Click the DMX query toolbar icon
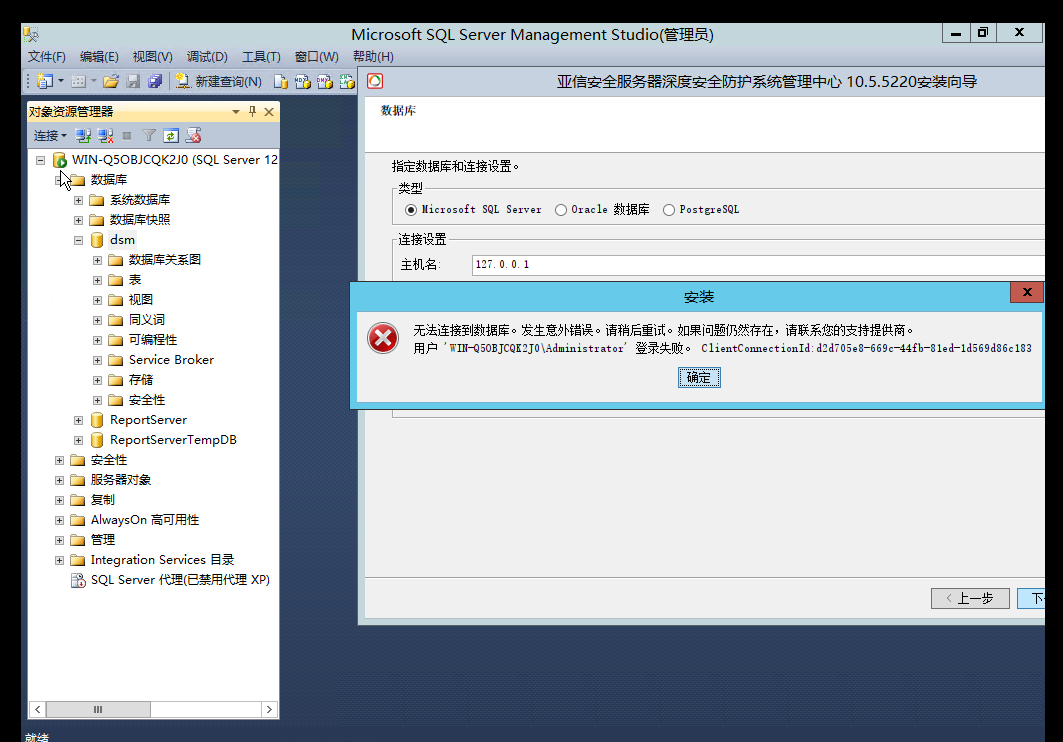The height and width of the screenshot is (742, 1063). [325, 81]
